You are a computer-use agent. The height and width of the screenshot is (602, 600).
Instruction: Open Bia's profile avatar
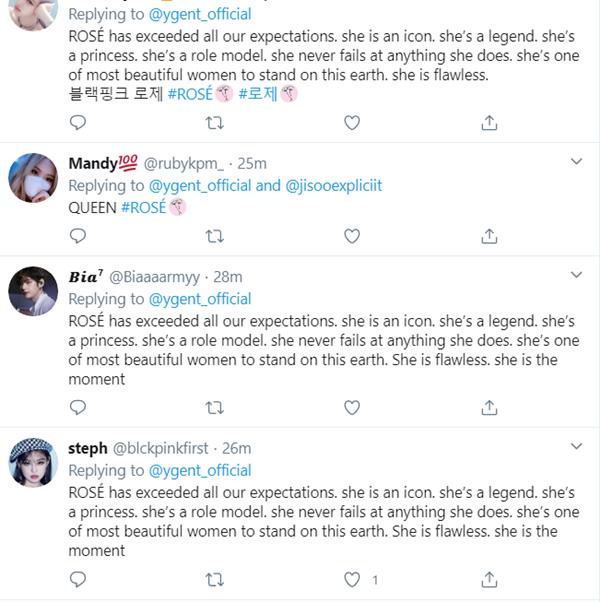tap(33, 291)
